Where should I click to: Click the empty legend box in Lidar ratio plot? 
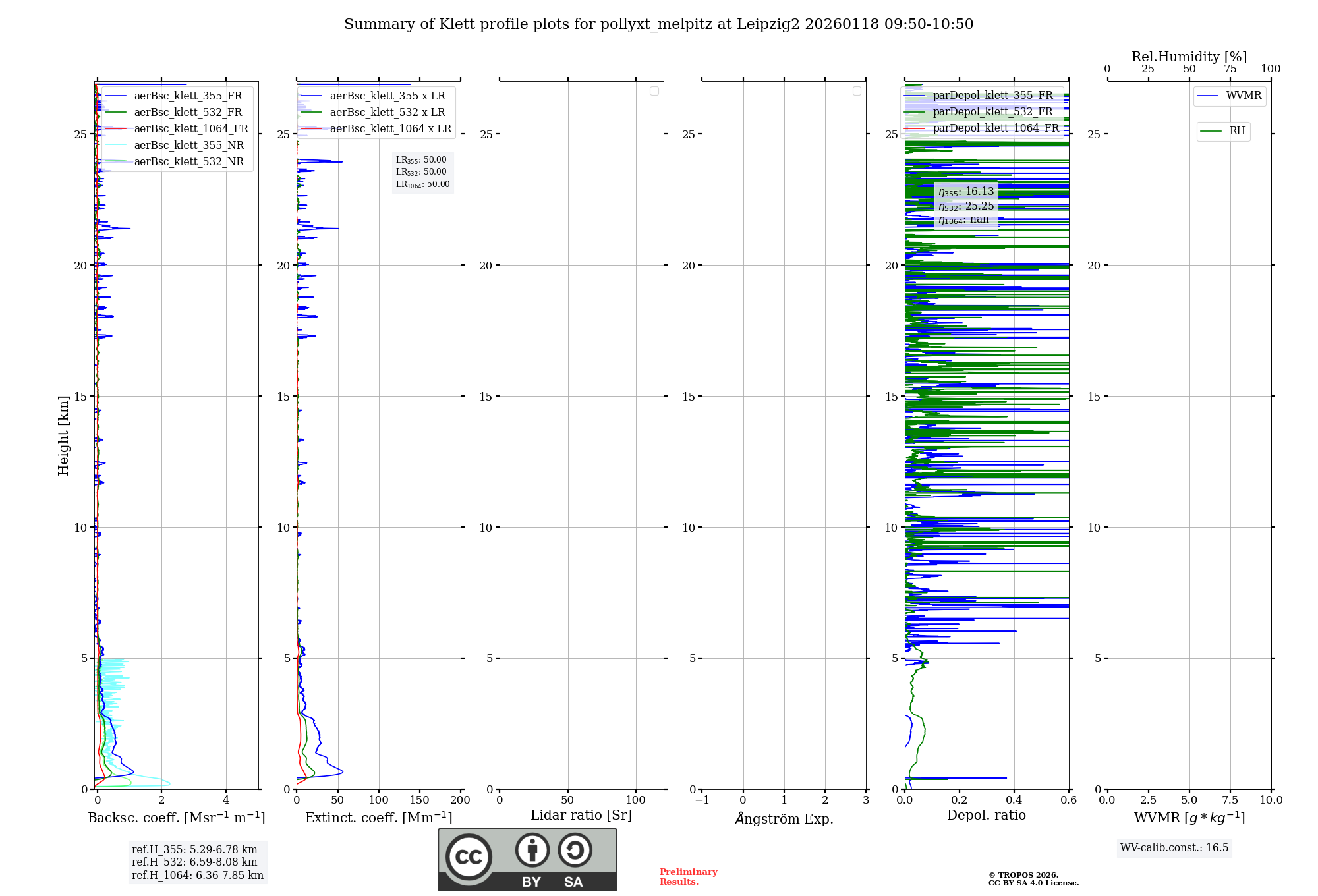654,91
